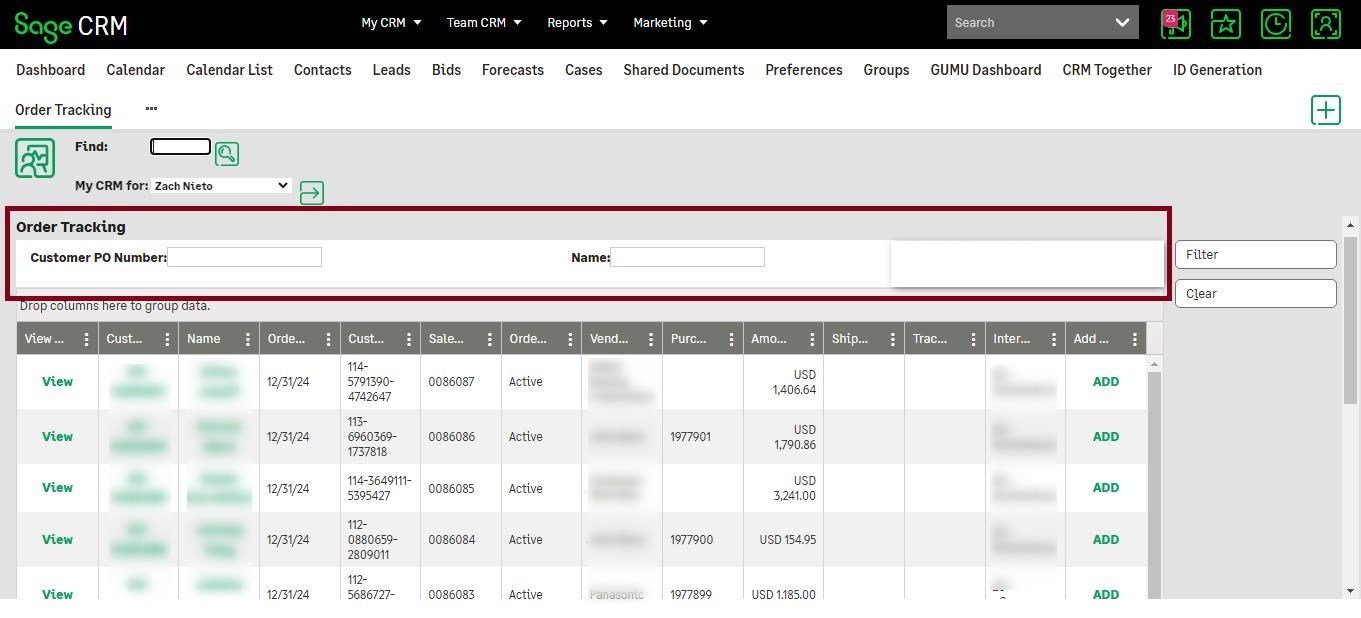Open column menu for Name column
This screenshot has width=1361, height=618.
click(247, 340)
